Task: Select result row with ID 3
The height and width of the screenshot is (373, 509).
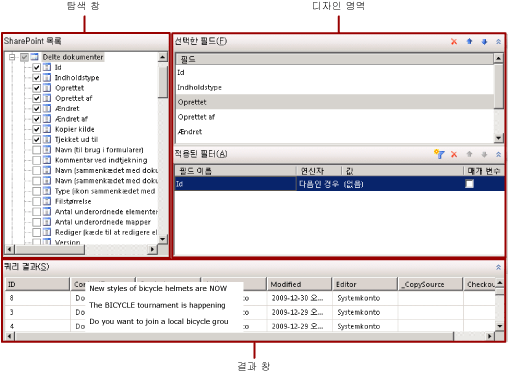Action: pyautogui.click(x=250, y=313)
